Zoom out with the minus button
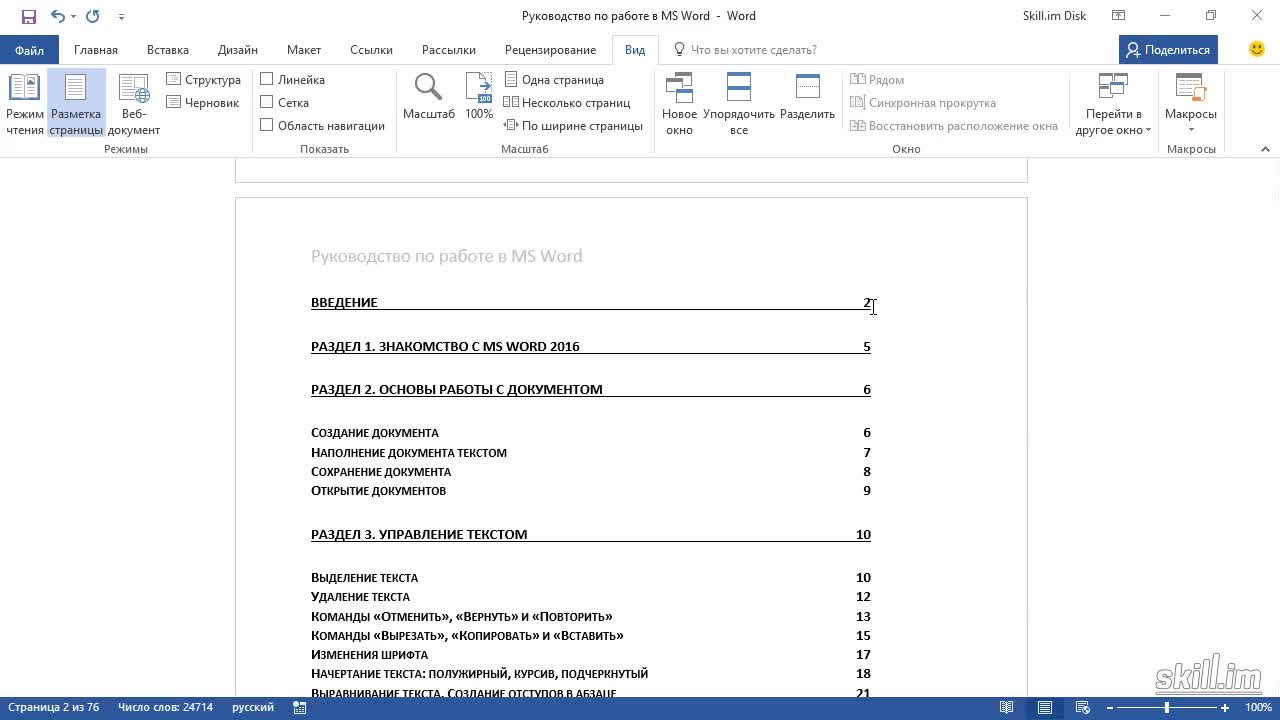Viewport: 1280px width, 720px height. (x=1110, y=708)
